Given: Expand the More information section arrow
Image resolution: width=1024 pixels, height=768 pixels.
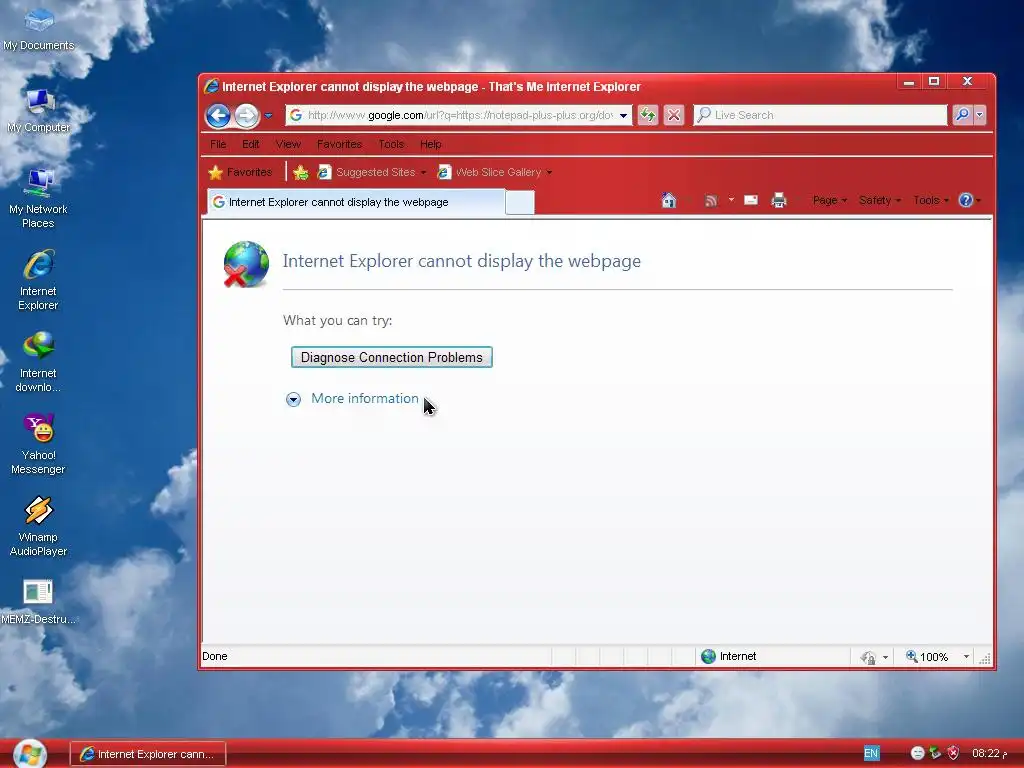Looking at the screenshot, I should click(293, 399).
